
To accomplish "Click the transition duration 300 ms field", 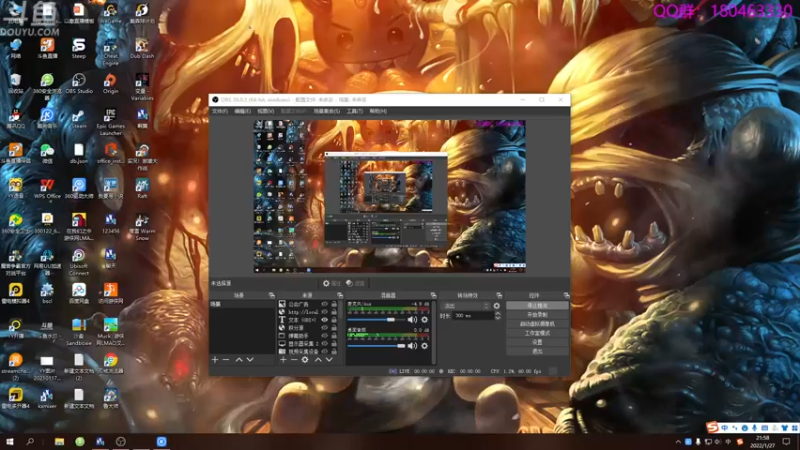I will coord(473,316).
